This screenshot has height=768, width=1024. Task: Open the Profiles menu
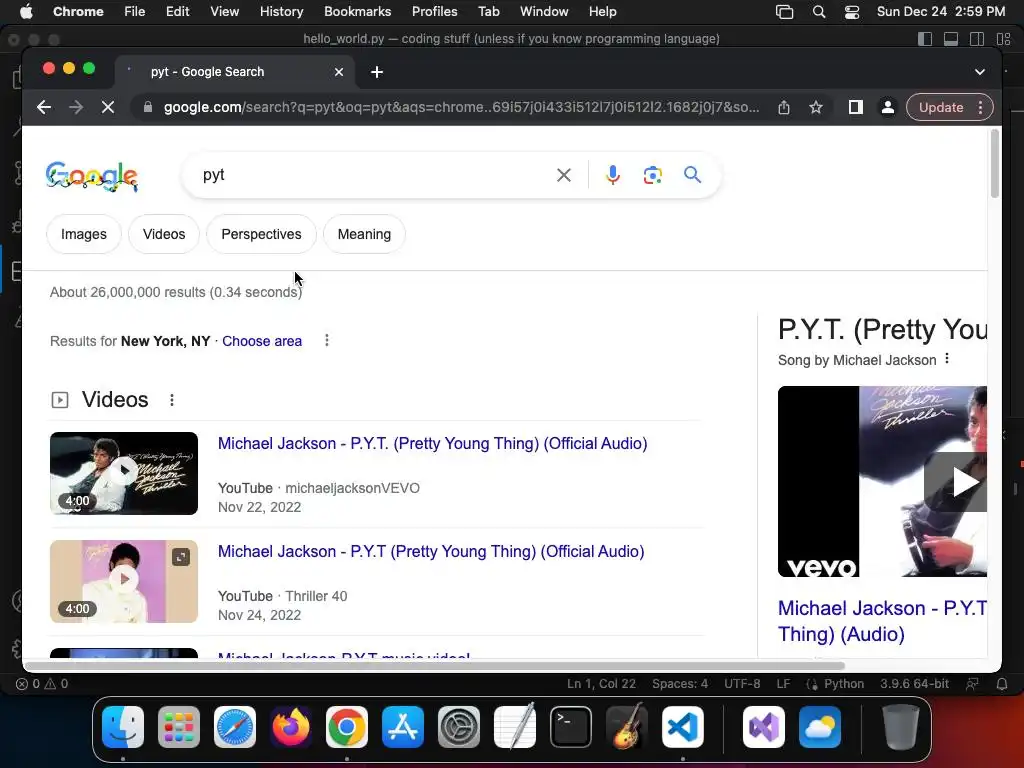click(x=434, y=11)
